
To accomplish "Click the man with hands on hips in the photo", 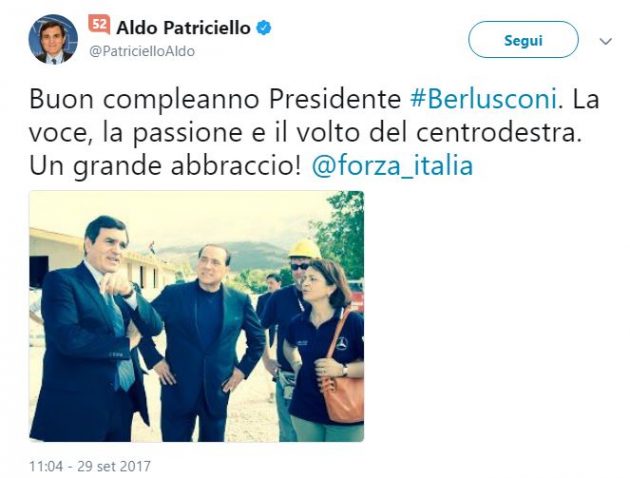I will click(204, 341).
